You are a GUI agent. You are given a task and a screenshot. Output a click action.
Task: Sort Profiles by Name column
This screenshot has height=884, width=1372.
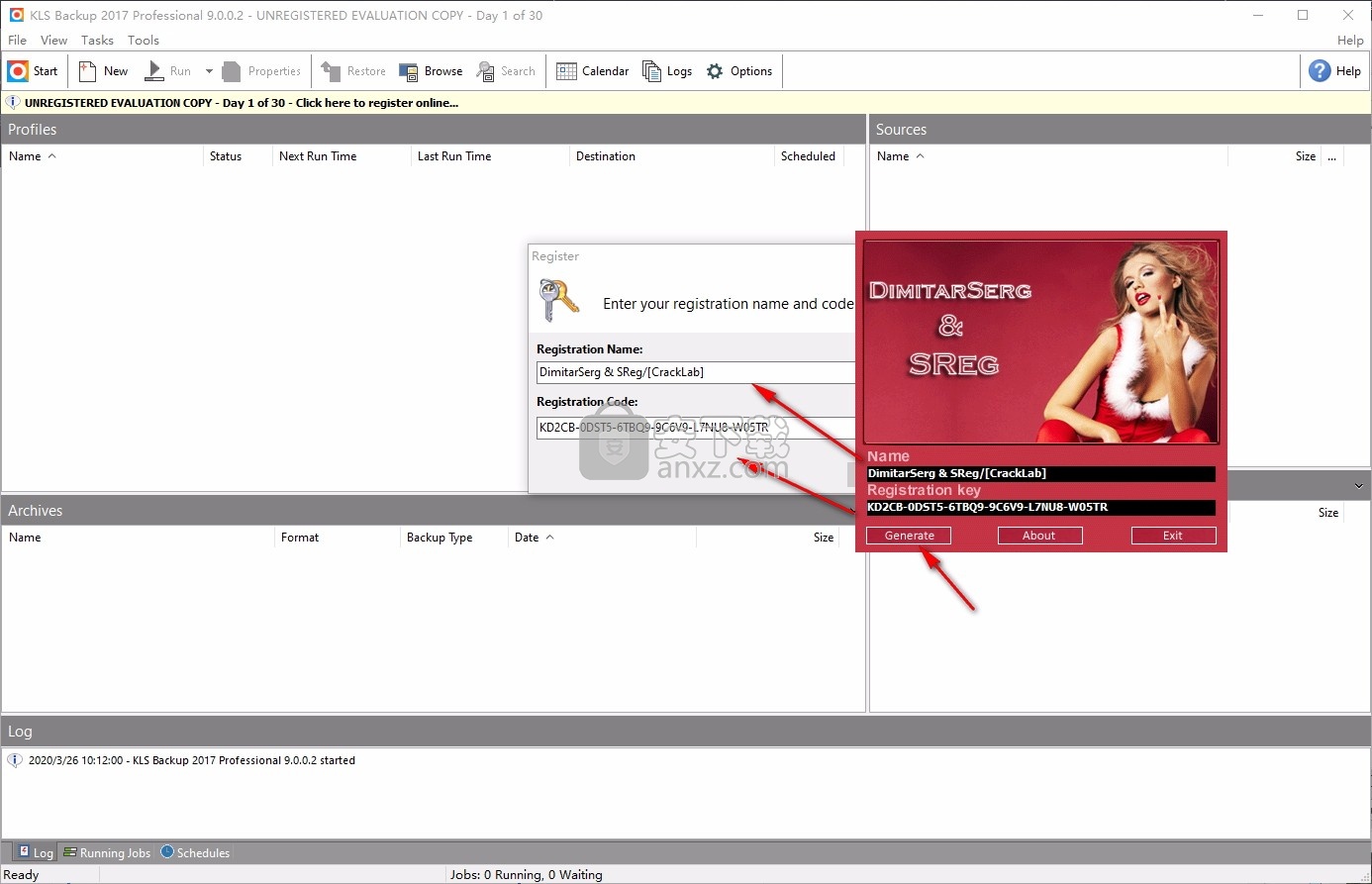102,156
